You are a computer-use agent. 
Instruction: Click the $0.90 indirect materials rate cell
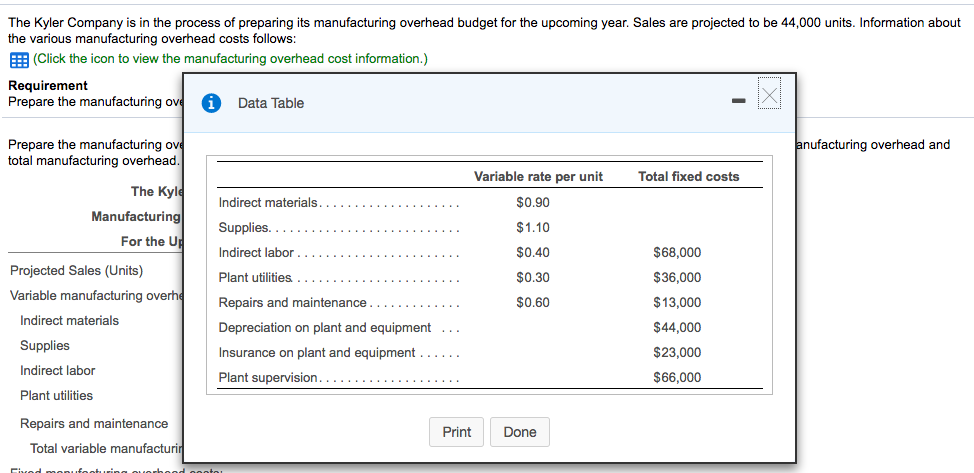pos(533,203)
